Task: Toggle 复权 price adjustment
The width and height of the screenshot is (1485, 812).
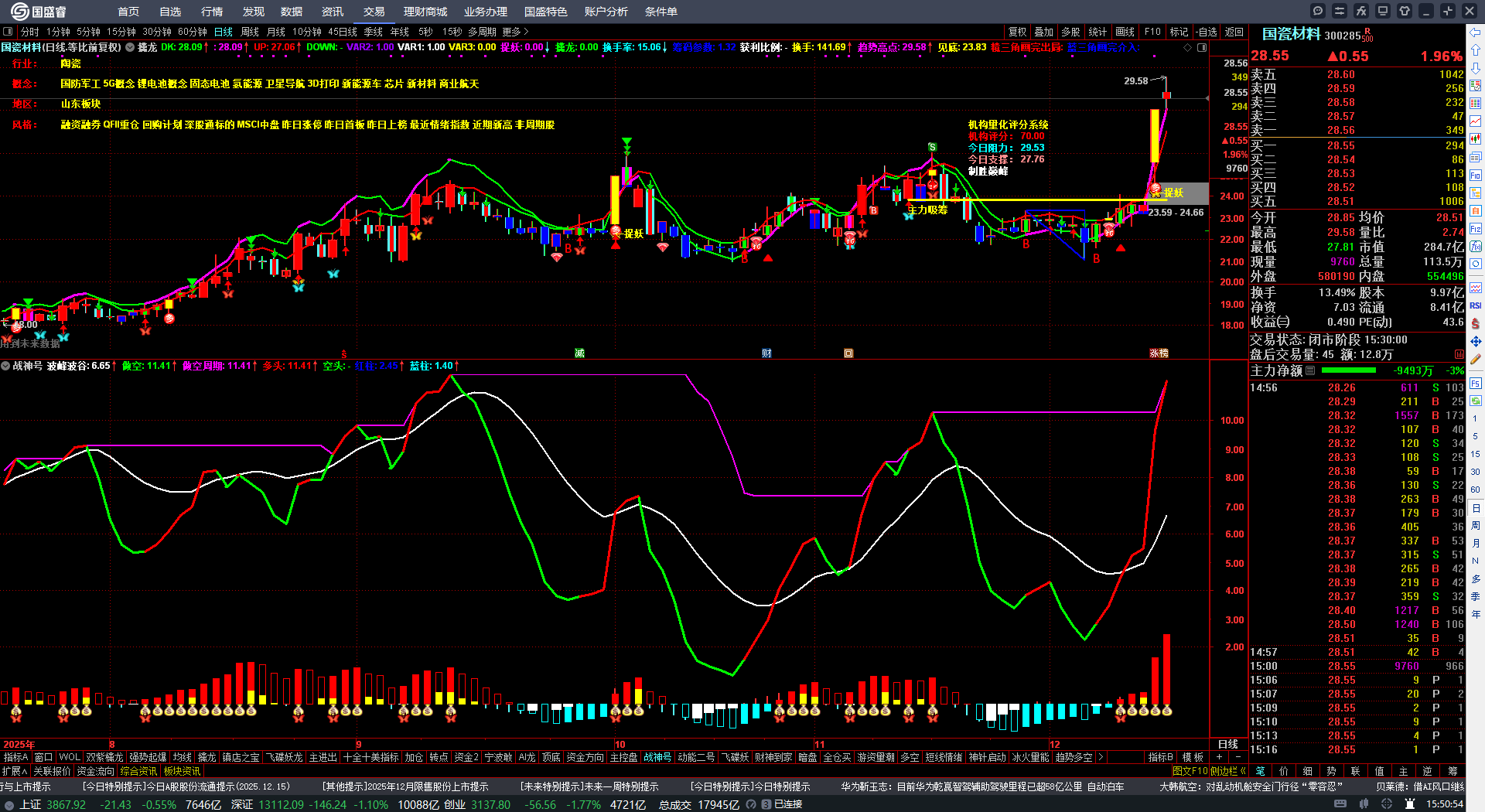Action: [1017, 32]
